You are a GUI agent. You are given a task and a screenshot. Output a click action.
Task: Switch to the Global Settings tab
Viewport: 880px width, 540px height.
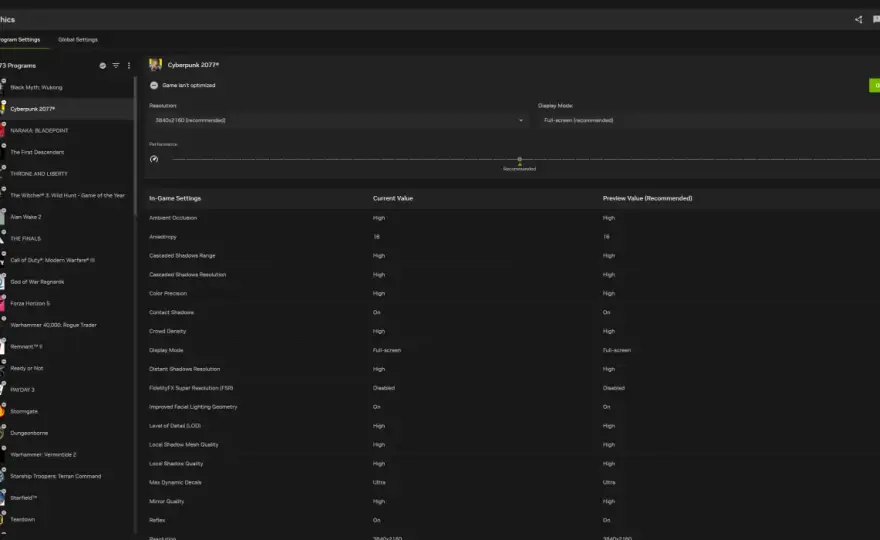point(78,40)
